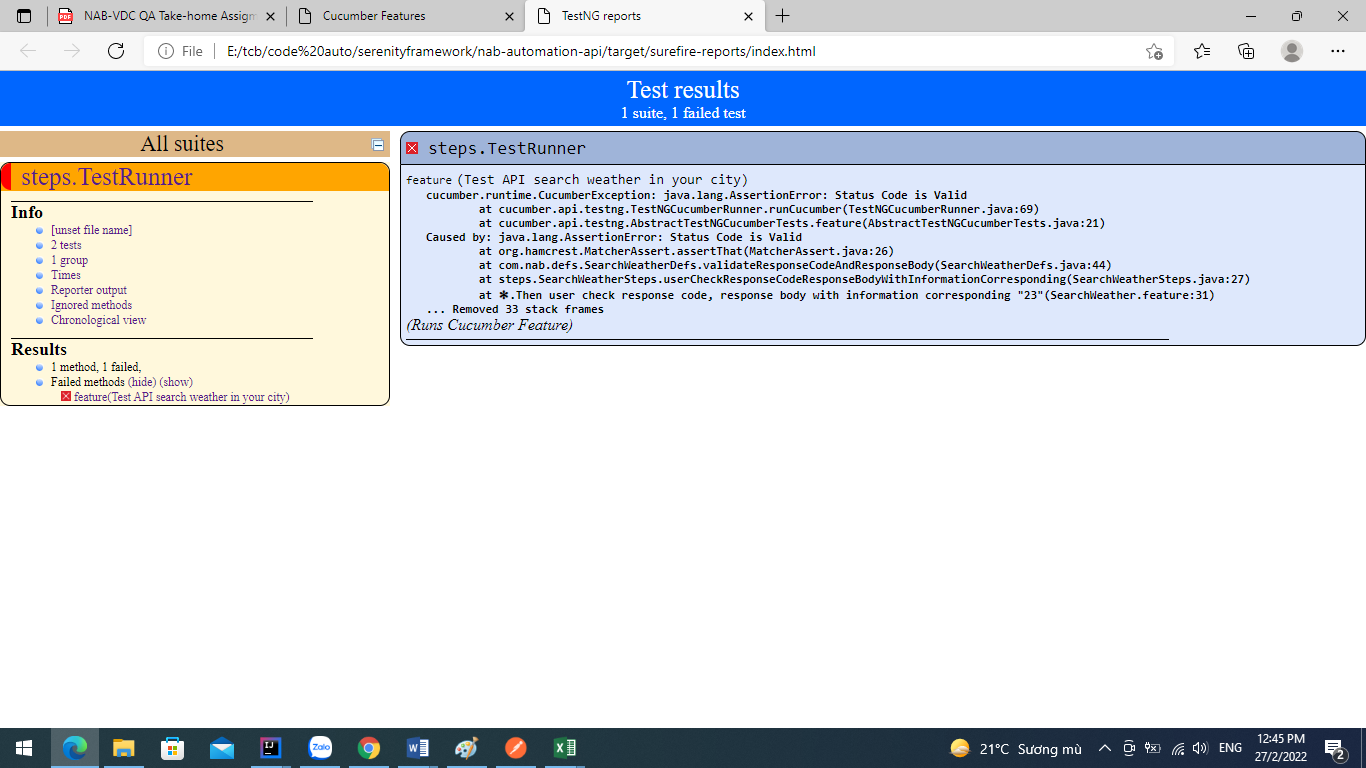Open the failed feature method link

[181, 397]
